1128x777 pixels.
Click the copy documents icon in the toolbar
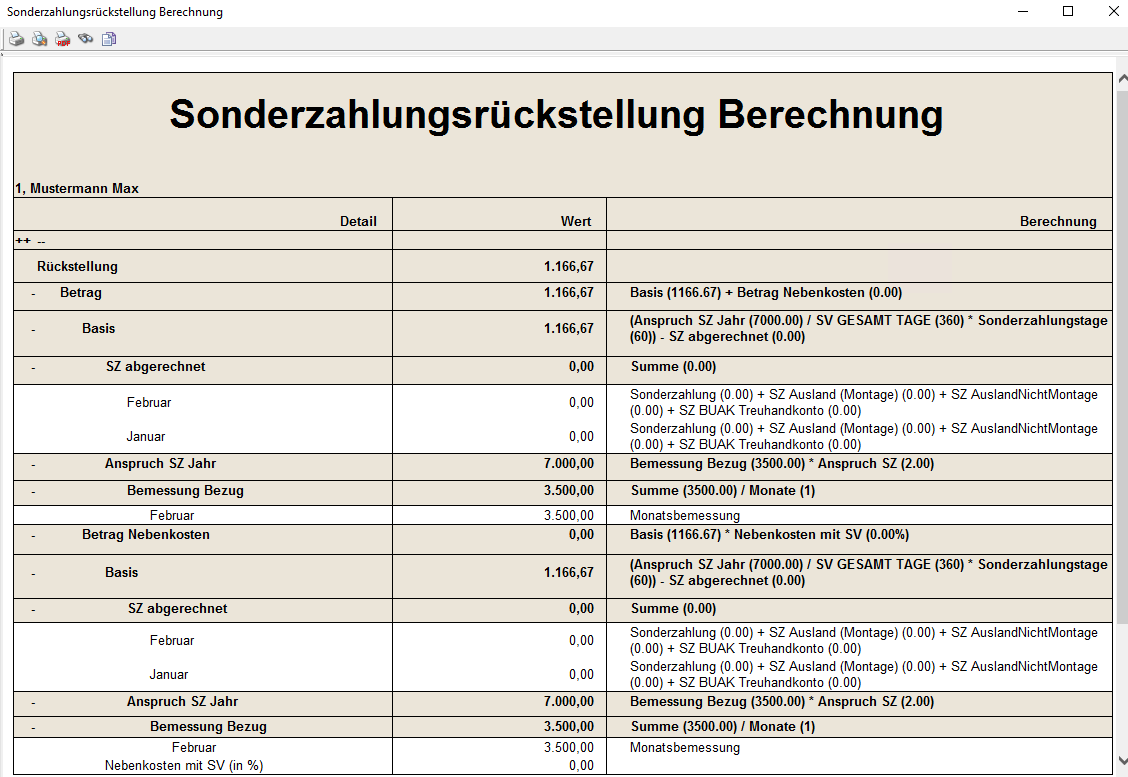[109, 39]
